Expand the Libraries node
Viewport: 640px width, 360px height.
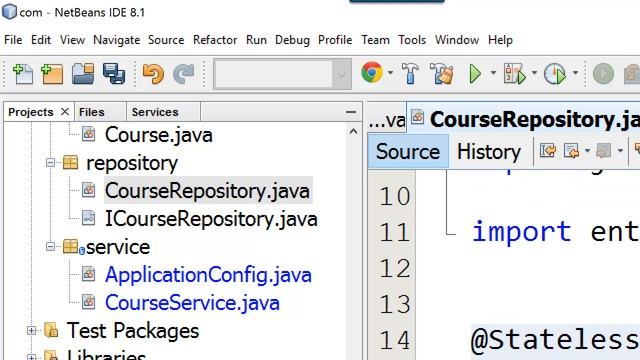point(31,357)
